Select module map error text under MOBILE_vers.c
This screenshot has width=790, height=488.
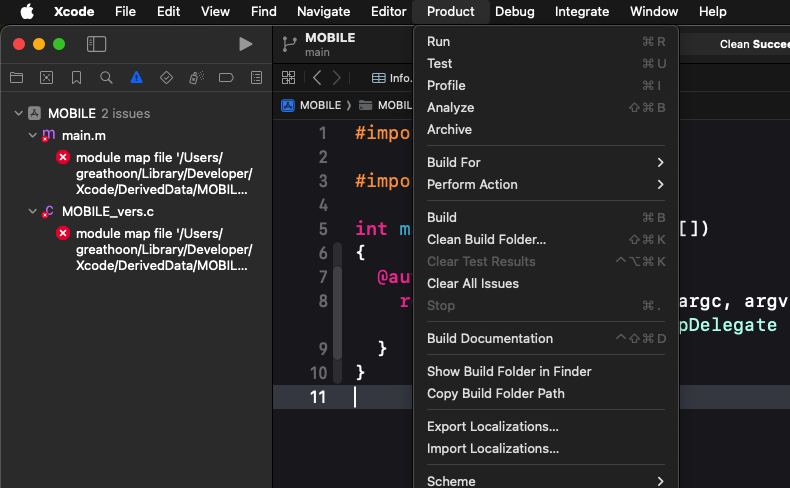(164, 250)
